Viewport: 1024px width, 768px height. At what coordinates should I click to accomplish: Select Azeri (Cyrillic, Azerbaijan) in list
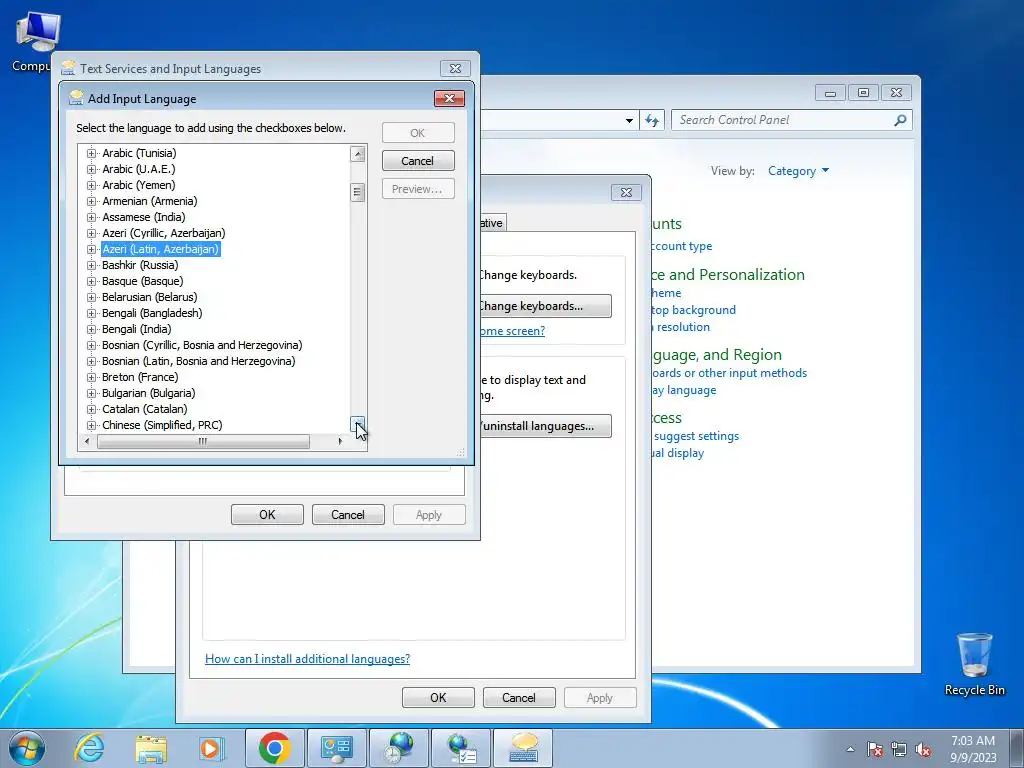163,233
